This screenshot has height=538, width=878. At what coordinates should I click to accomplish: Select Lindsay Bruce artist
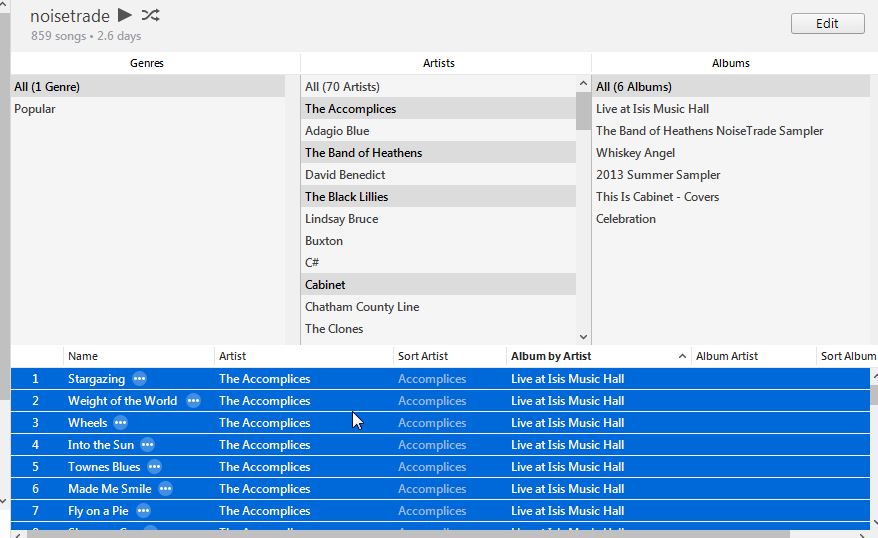point(438,218)
